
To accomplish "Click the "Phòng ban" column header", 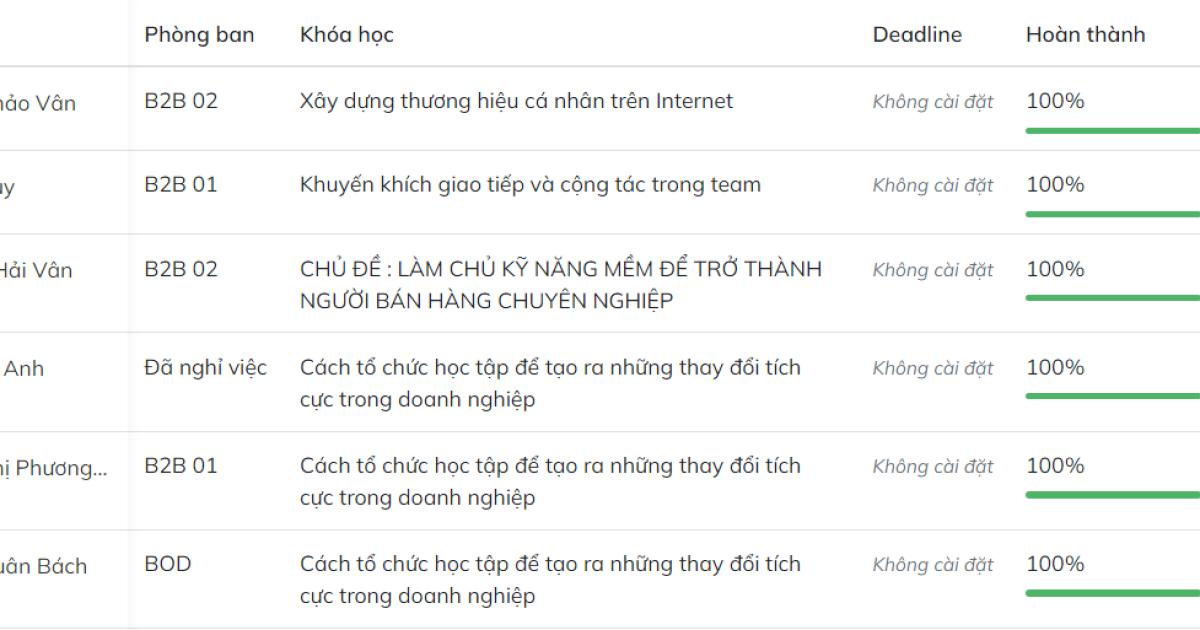I will 197,34.
